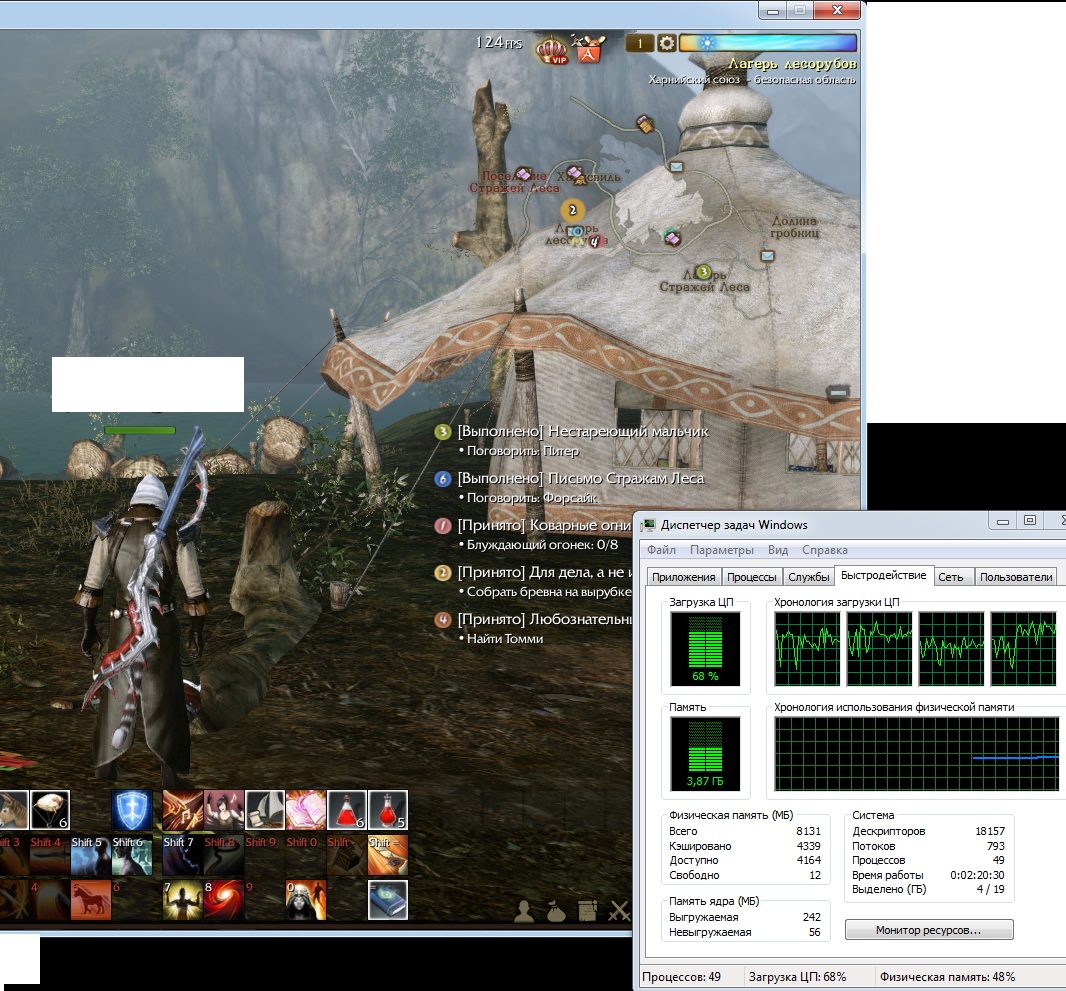Click the yellow quest marker 2 on minimap
This screenshot has width=1066, height=991.
[x=572, y=210]
